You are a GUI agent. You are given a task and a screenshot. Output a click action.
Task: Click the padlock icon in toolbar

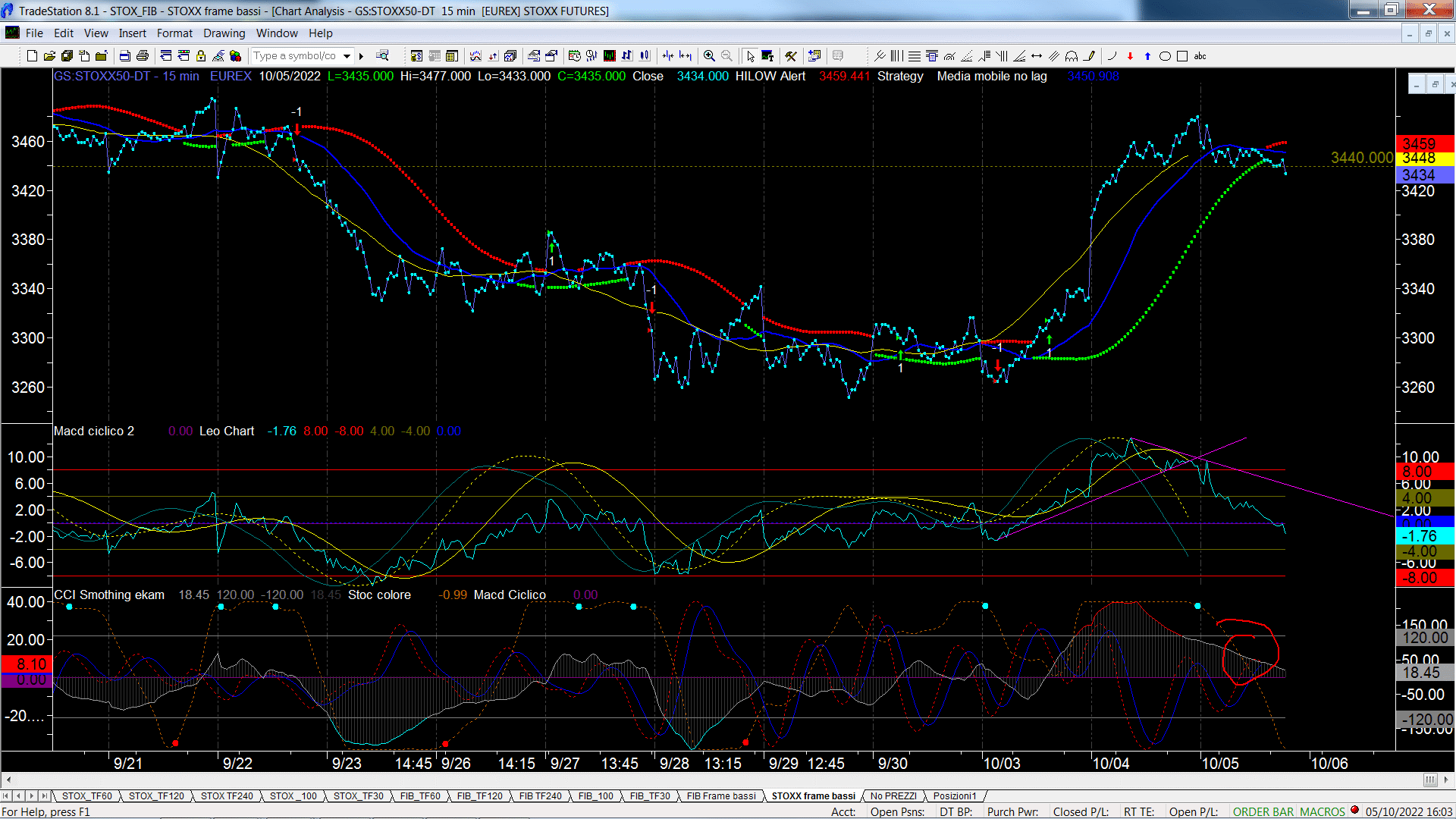point(201,56)
